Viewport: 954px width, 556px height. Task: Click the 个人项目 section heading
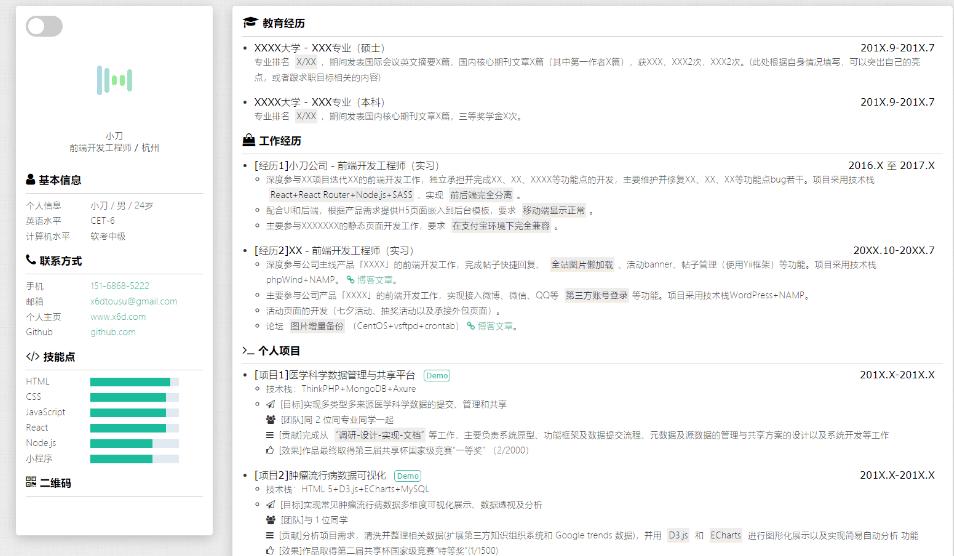pos(279,350)
